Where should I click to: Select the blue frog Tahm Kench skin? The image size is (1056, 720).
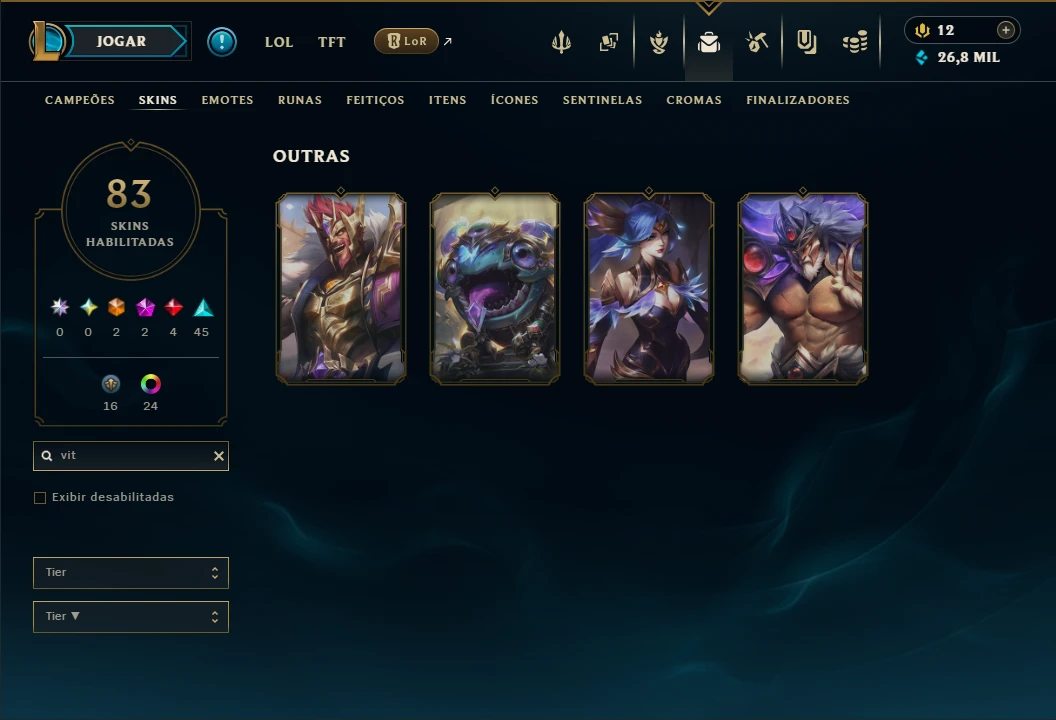pos(495,289)
